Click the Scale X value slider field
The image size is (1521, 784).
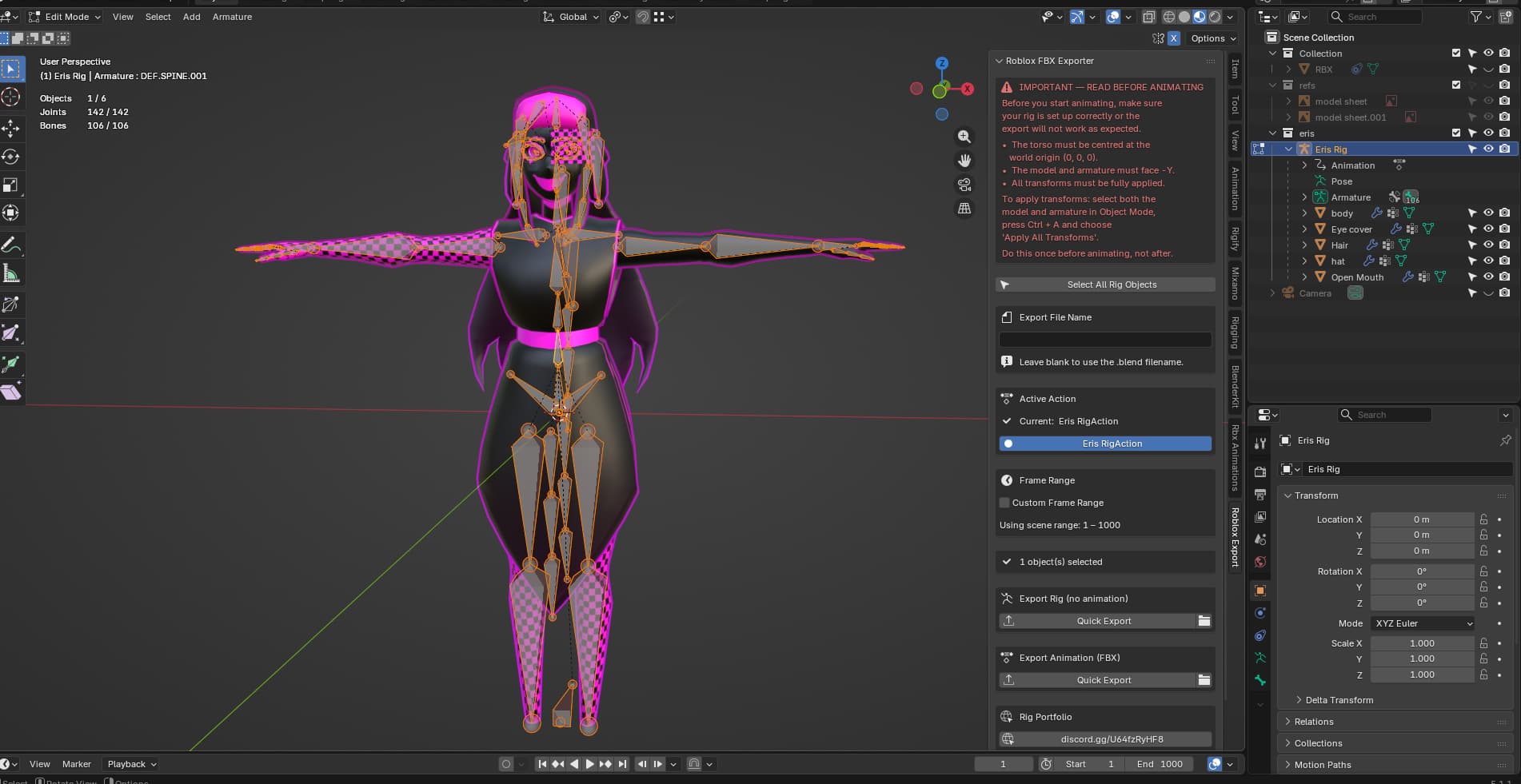point(1422,643)
